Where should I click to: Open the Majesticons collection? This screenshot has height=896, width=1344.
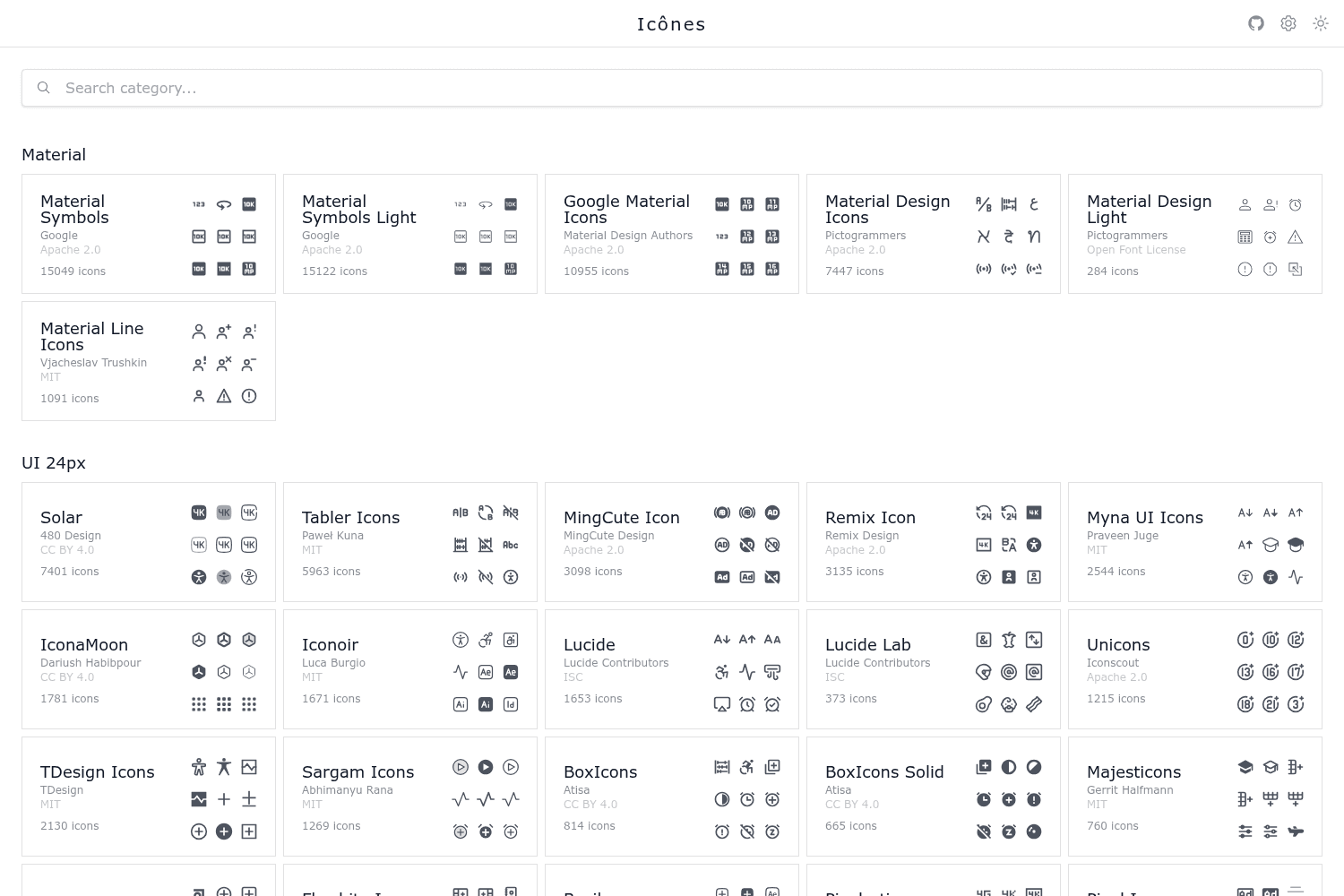[1195, 797]
